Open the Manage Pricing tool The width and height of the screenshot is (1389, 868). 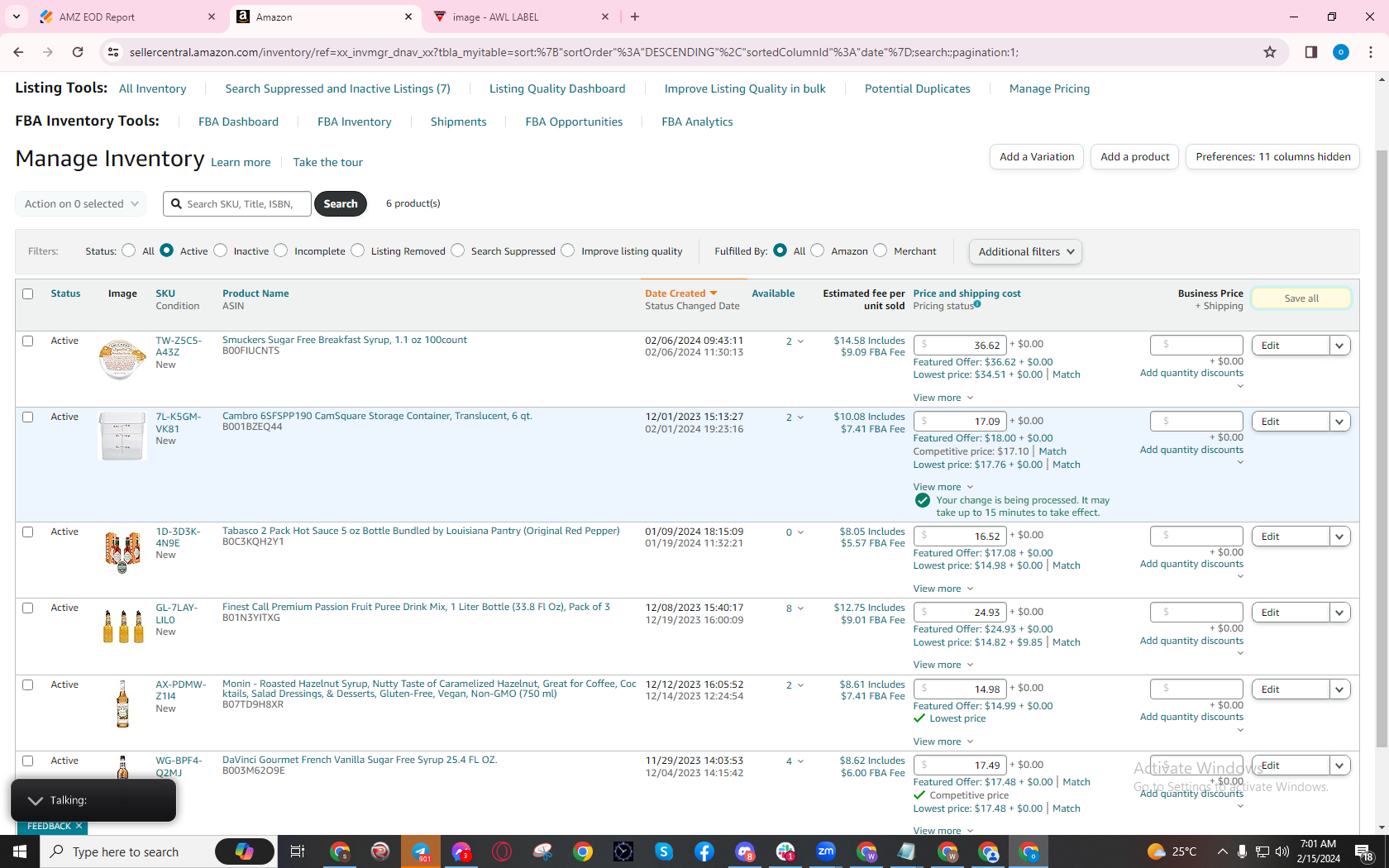click(x=1049, y=88)
